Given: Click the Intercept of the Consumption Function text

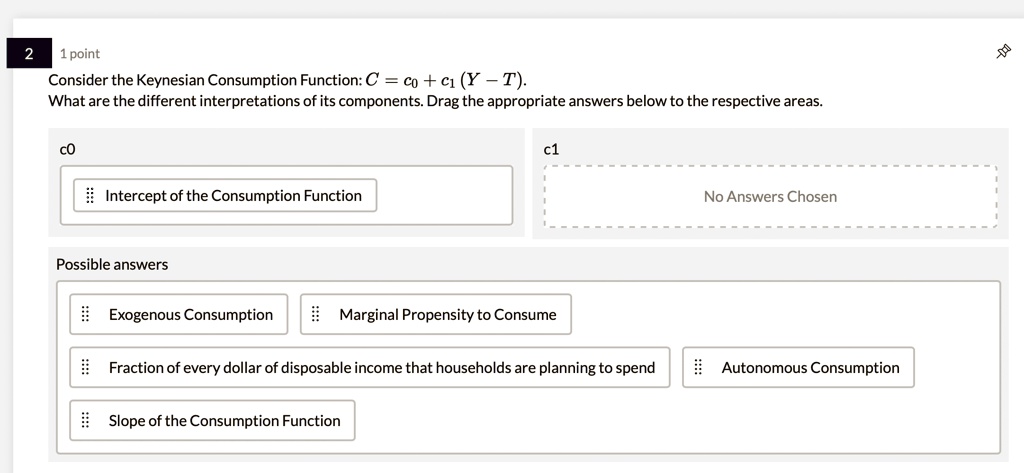Looking at the screenshot, I should pos(233,196).
